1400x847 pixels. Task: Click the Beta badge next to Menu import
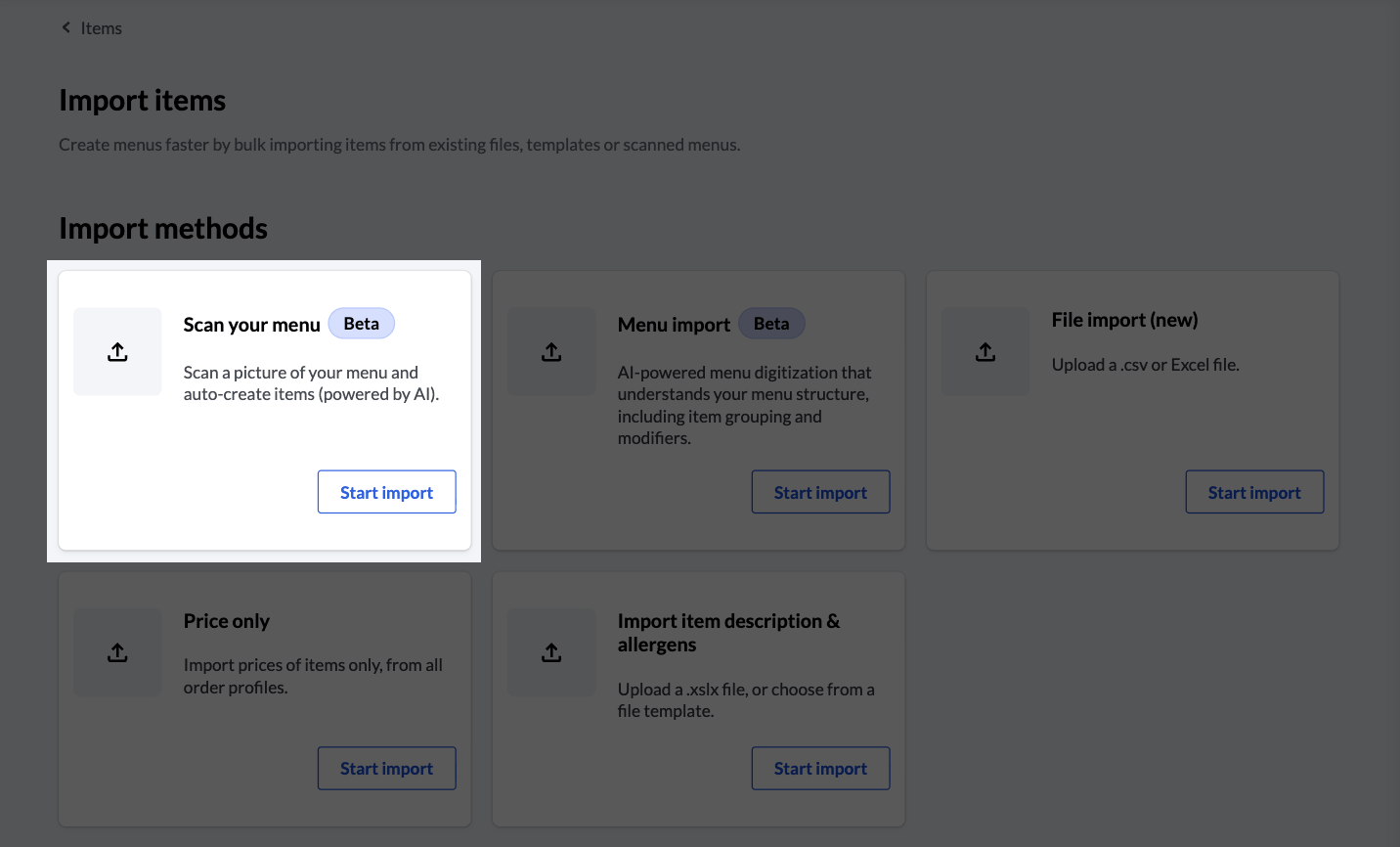pyautogui.click(x=771, y=324)
